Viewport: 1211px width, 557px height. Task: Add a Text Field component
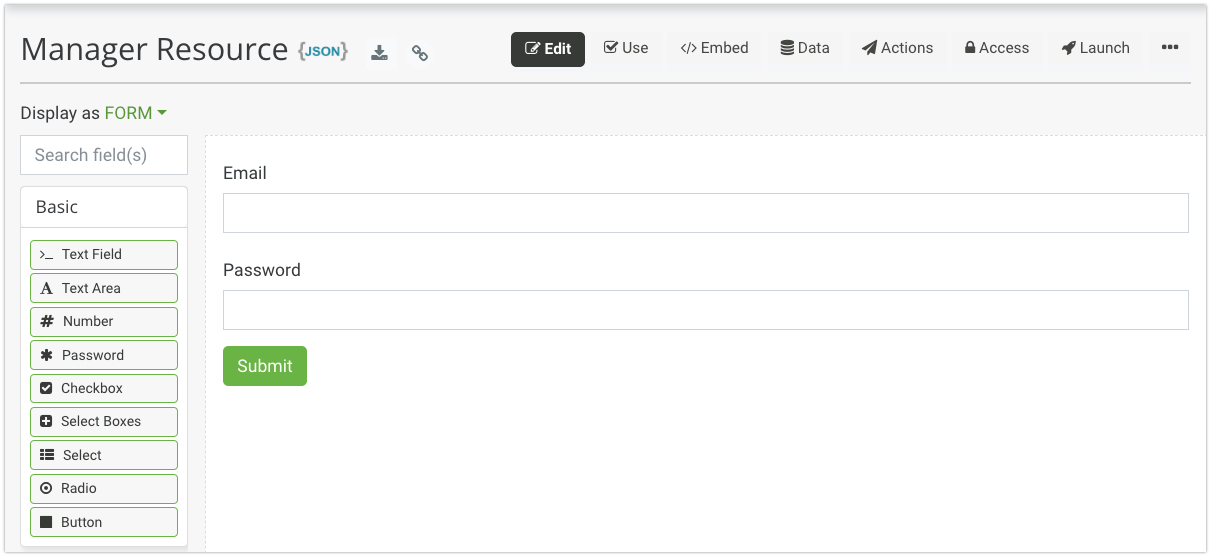pos(104,254)
